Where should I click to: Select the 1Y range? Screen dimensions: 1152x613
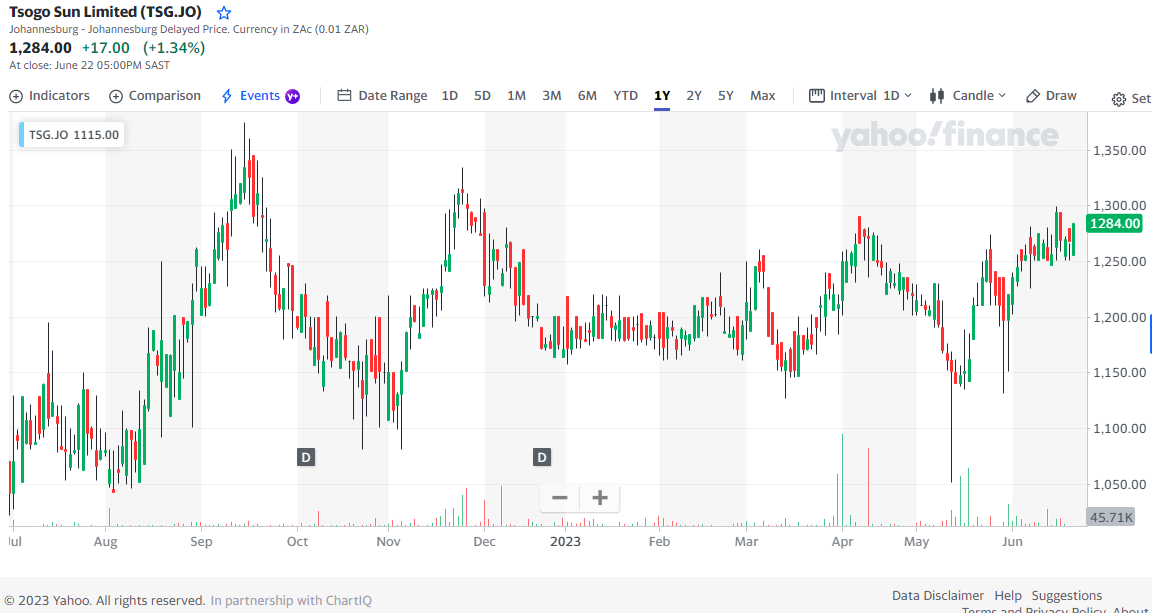click(662, 96)
